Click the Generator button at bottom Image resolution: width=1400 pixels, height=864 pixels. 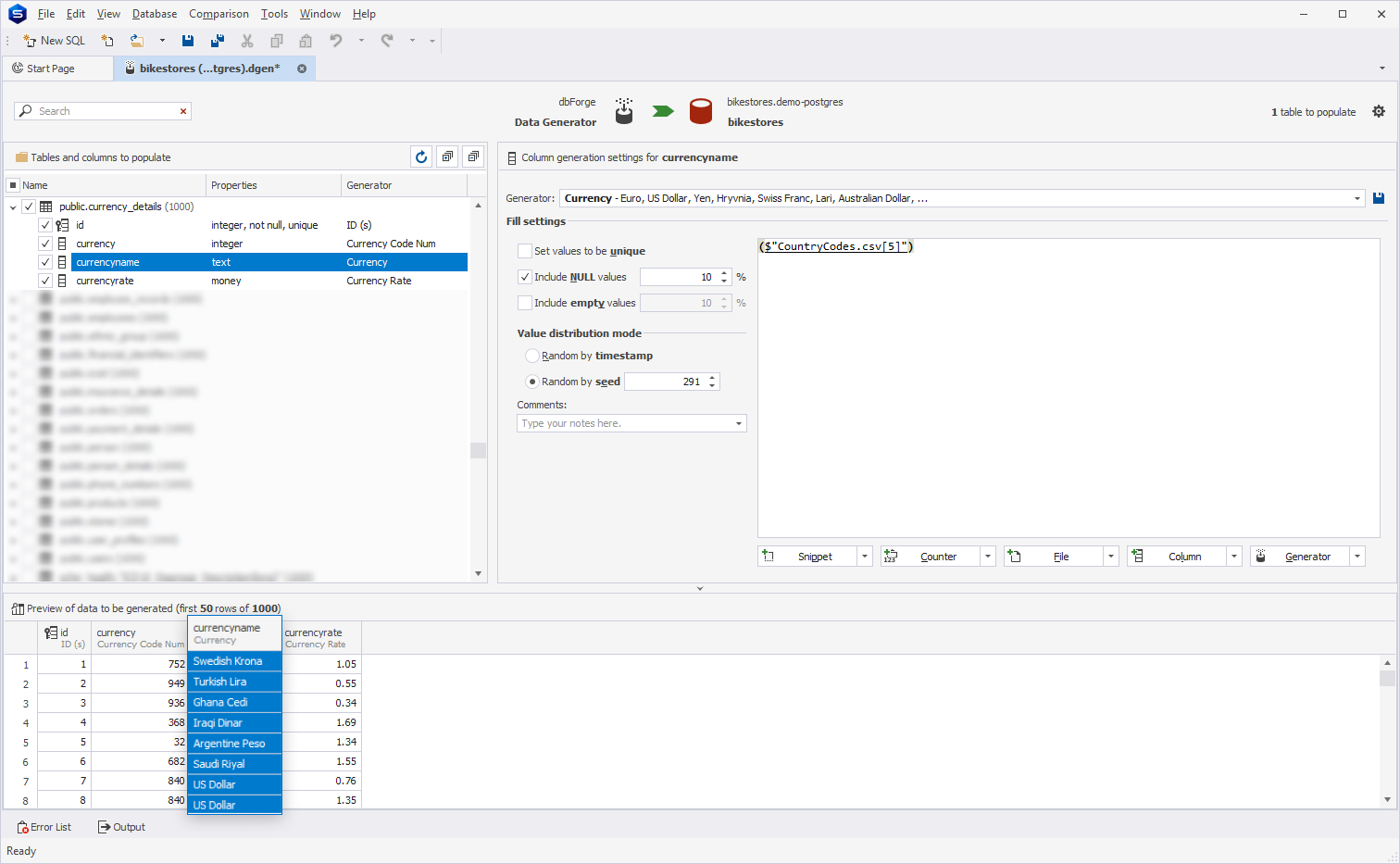pyautogui.click(x=1300, y=557)
